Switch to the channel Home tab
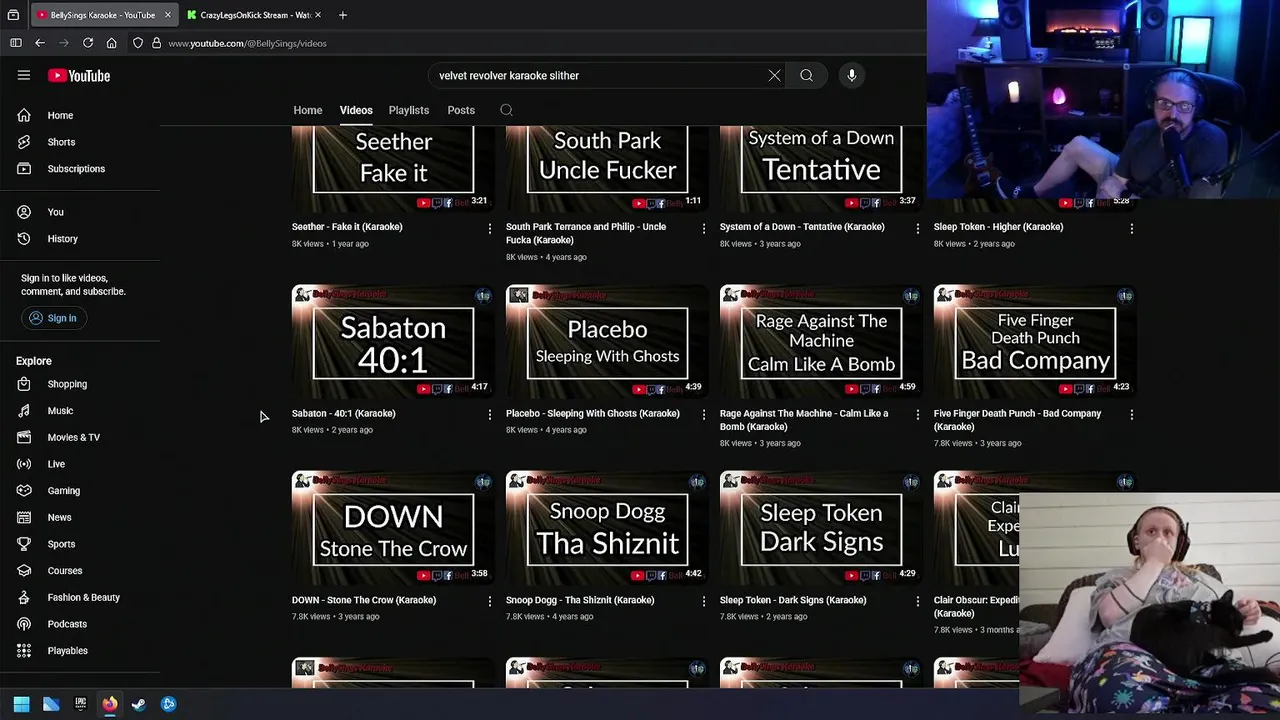This screenshot has height=720, width=1280. tap(308, 110)
